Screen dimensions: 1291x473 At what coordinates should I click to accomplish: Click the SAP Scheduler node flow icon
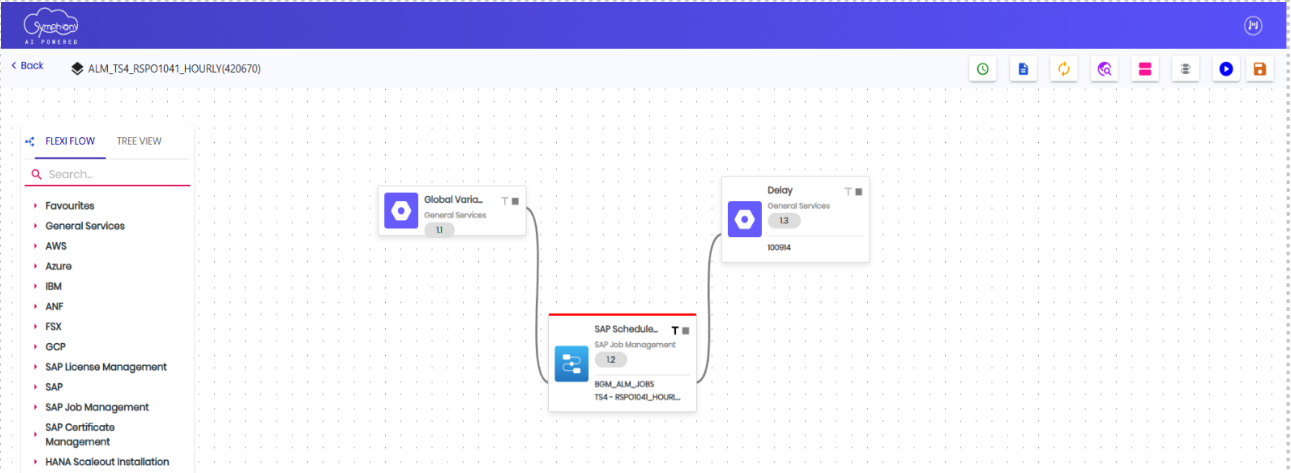[x=571, y=364]
